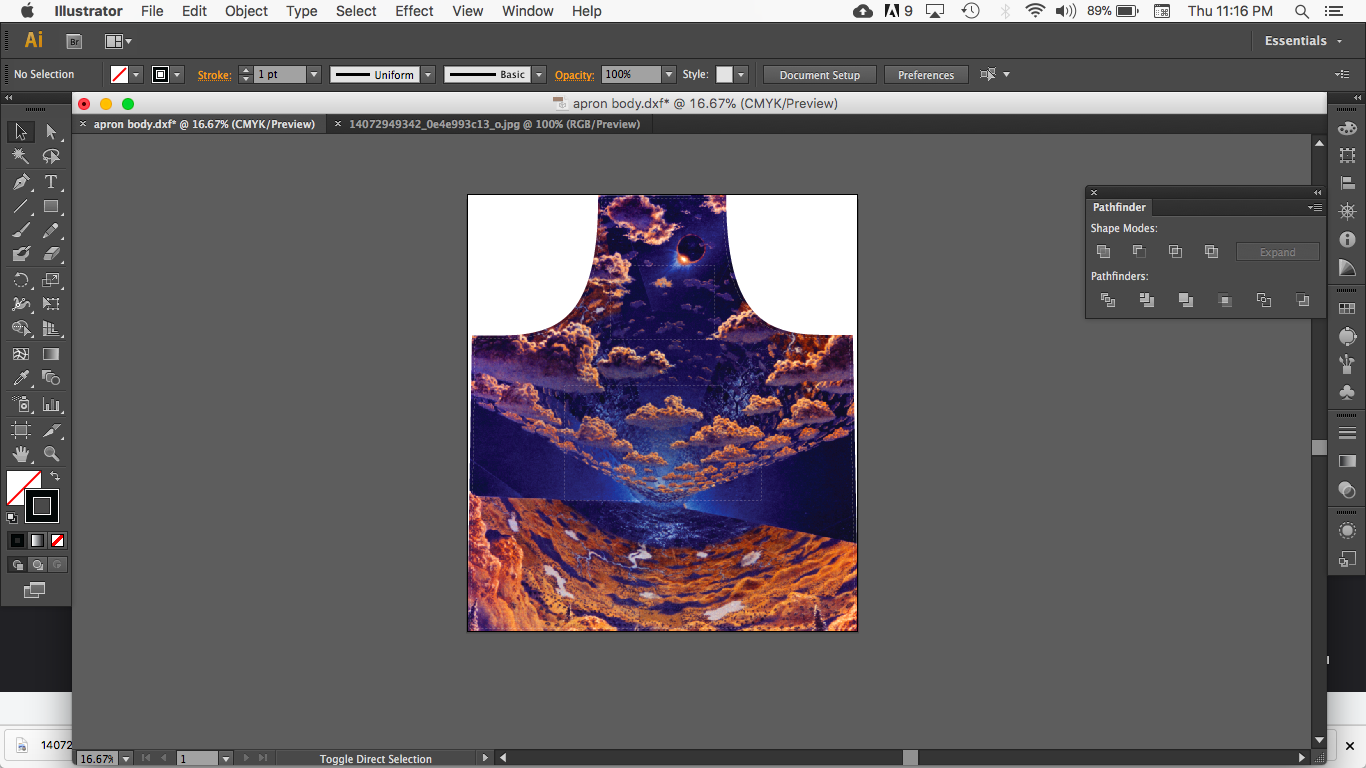Enable Draw Behind mode
1366x768 pixels.
(x=37, y=564)
